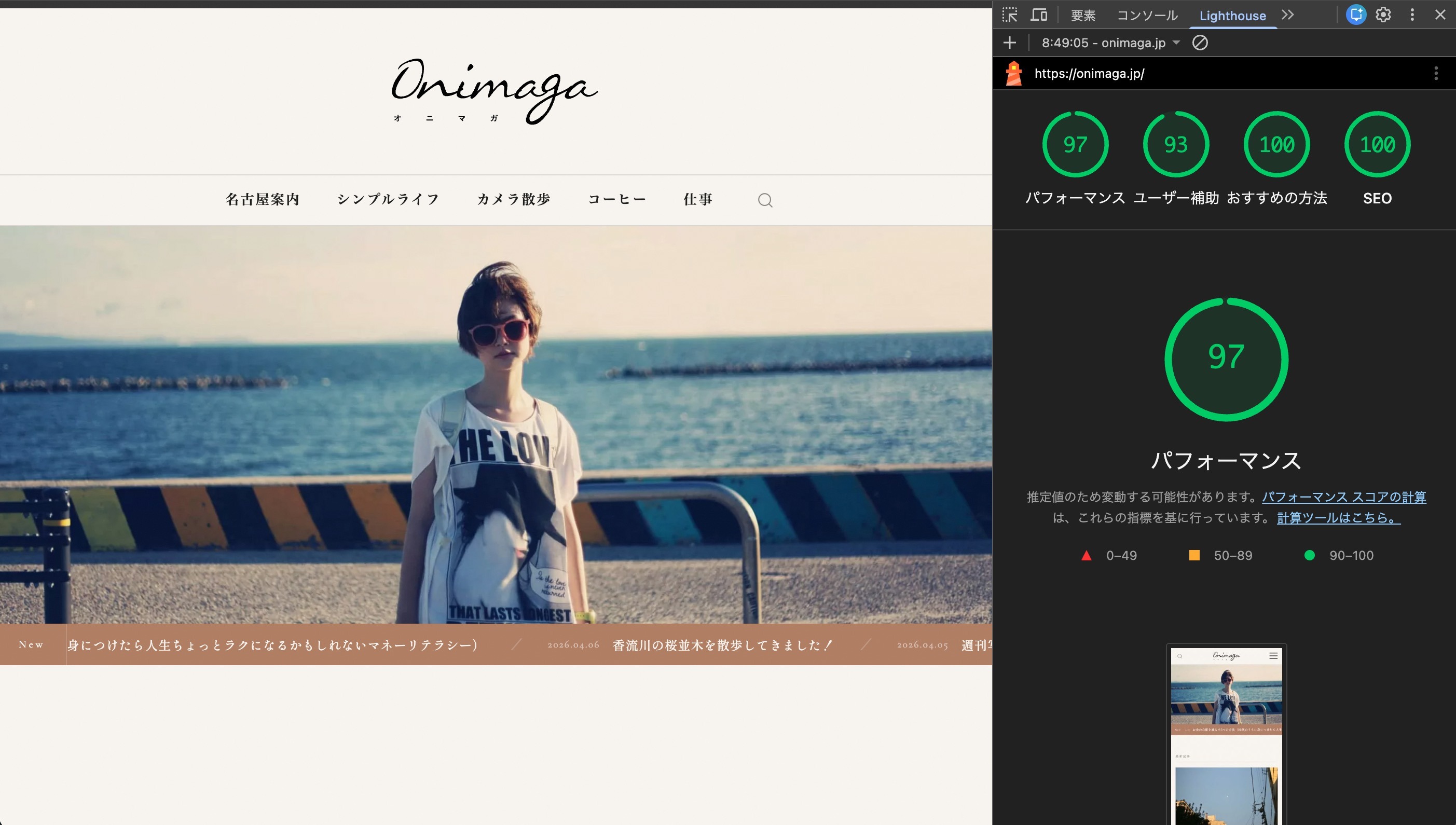Open DevTools customize three-dot menu

1412,15
